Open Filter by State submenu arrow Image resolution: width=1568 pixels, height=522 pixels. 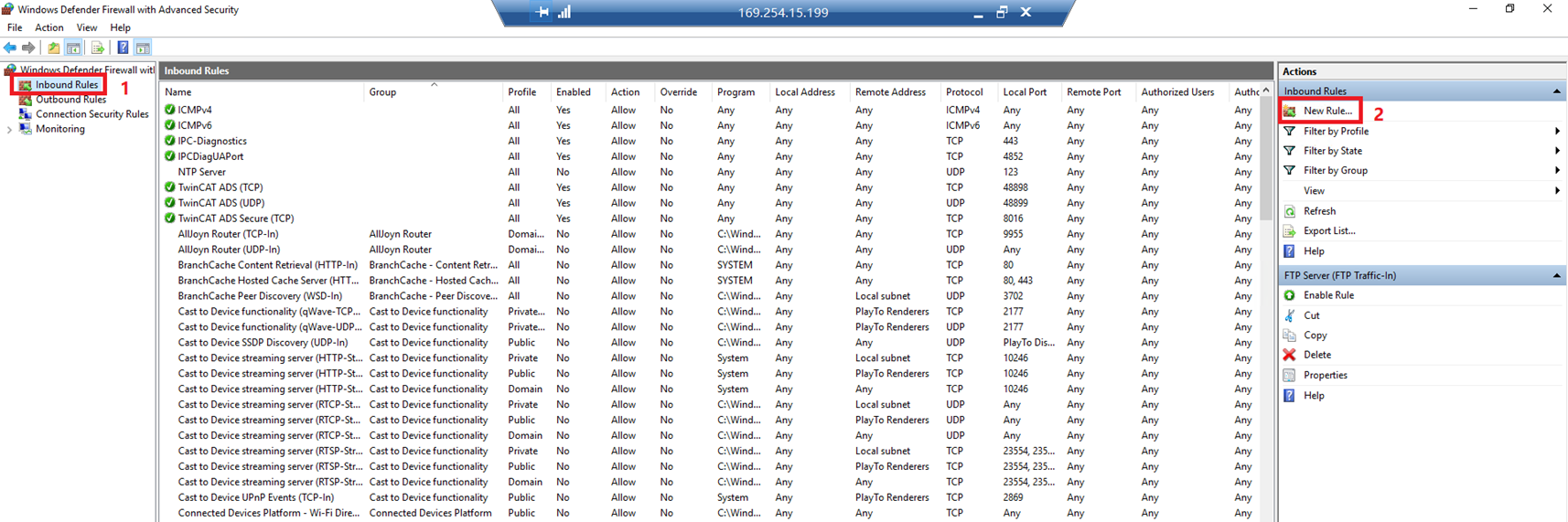1557,151
